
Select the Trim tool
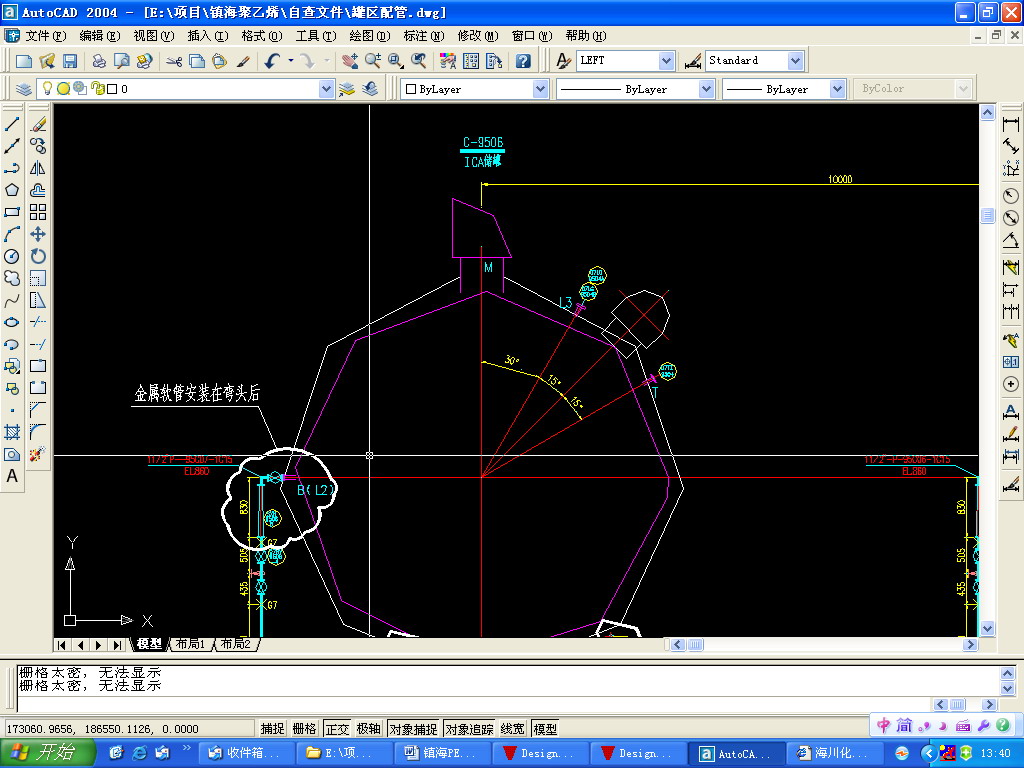click(x=38, y=322)
